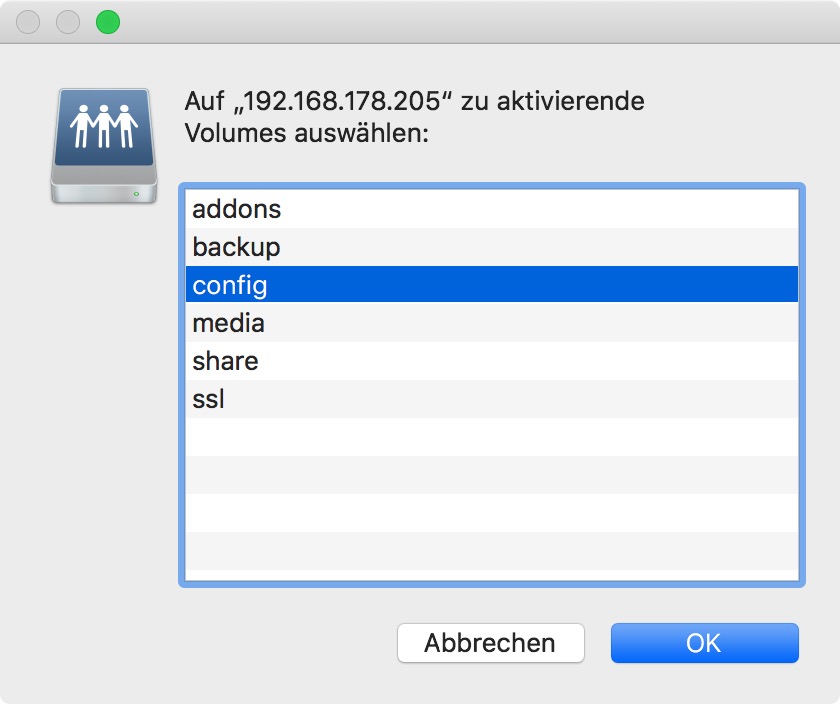The width and height of the screenshot is (840, 704).
Task: Click the grayed-out close window button
Action: click(30, 22)
